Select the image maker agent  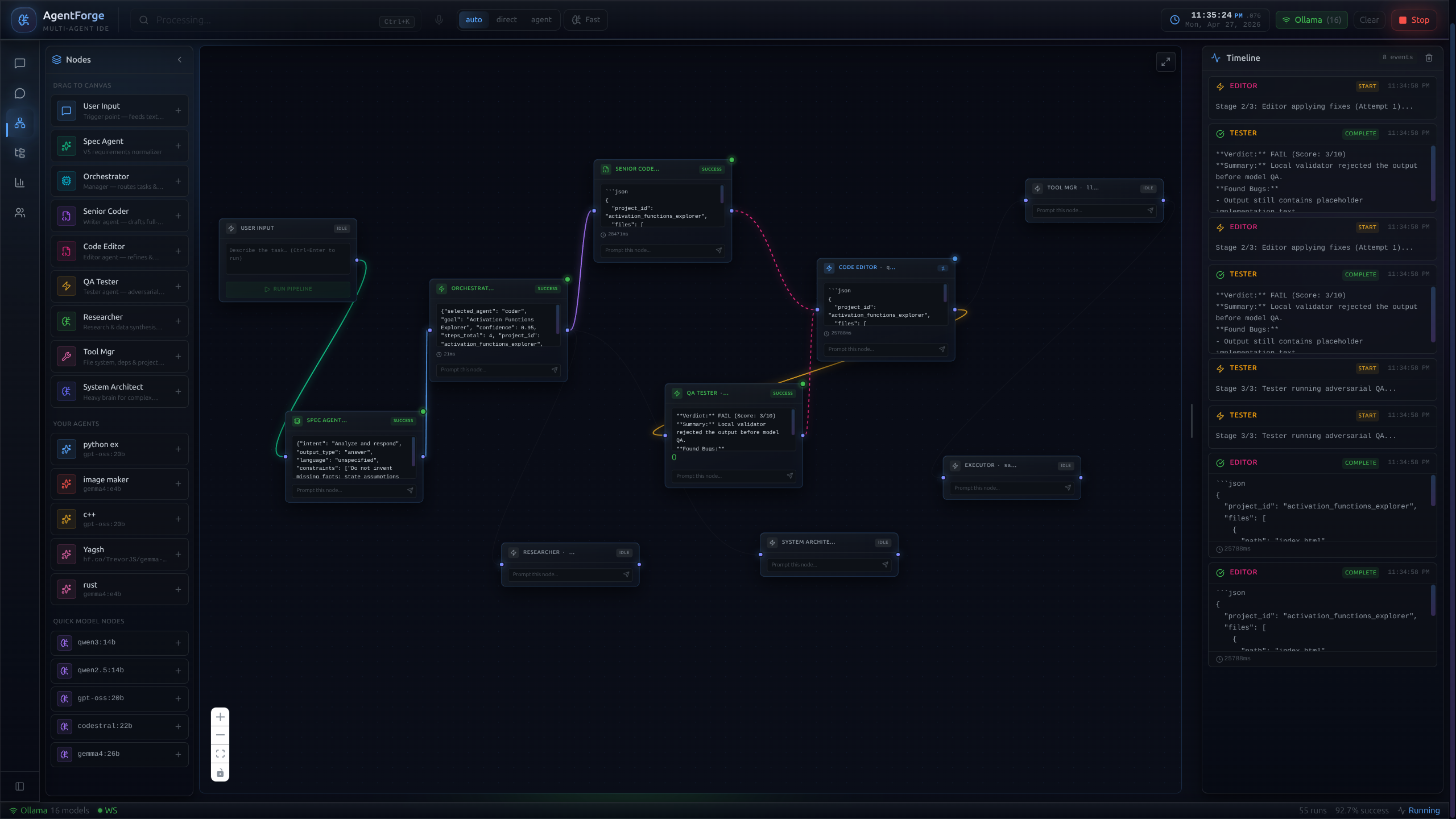tap(119, 484)
